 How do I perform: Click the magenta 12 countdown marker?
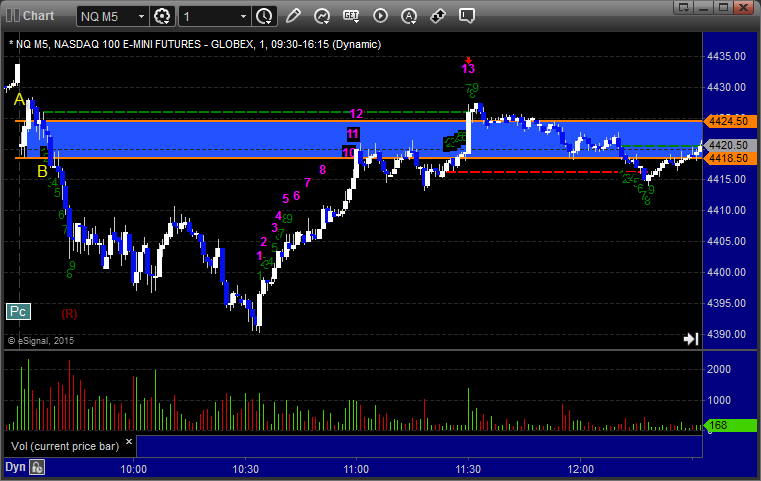[x=356, y=114]
